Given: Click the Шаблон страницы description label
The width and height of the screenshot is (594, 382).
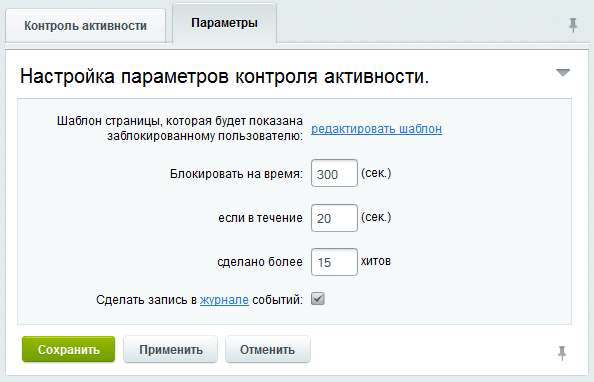Looking at the screenshot, I should pos(180,128).
